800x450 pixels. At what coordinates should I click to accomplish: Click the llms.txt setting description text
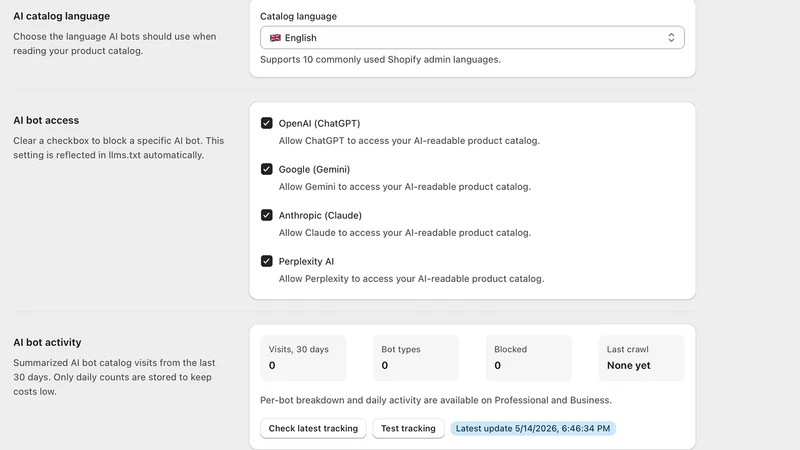(118, 148)
